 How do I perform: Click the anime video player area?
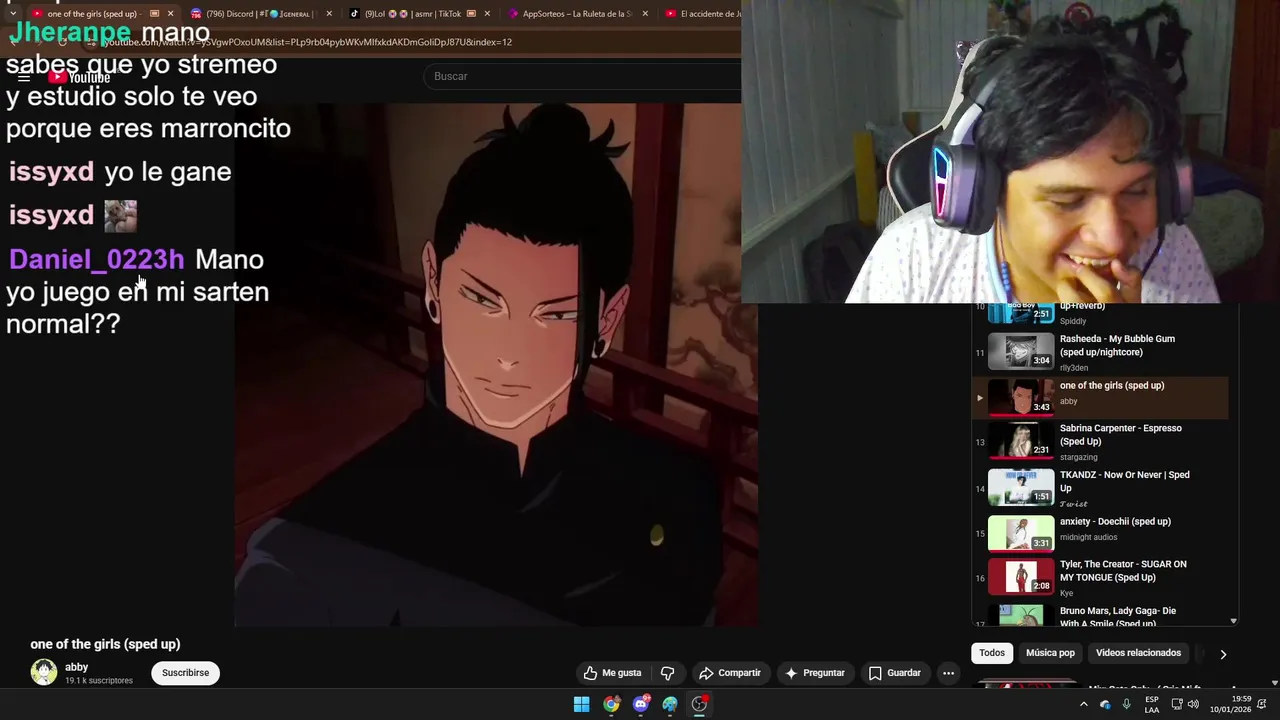[496, 365]
